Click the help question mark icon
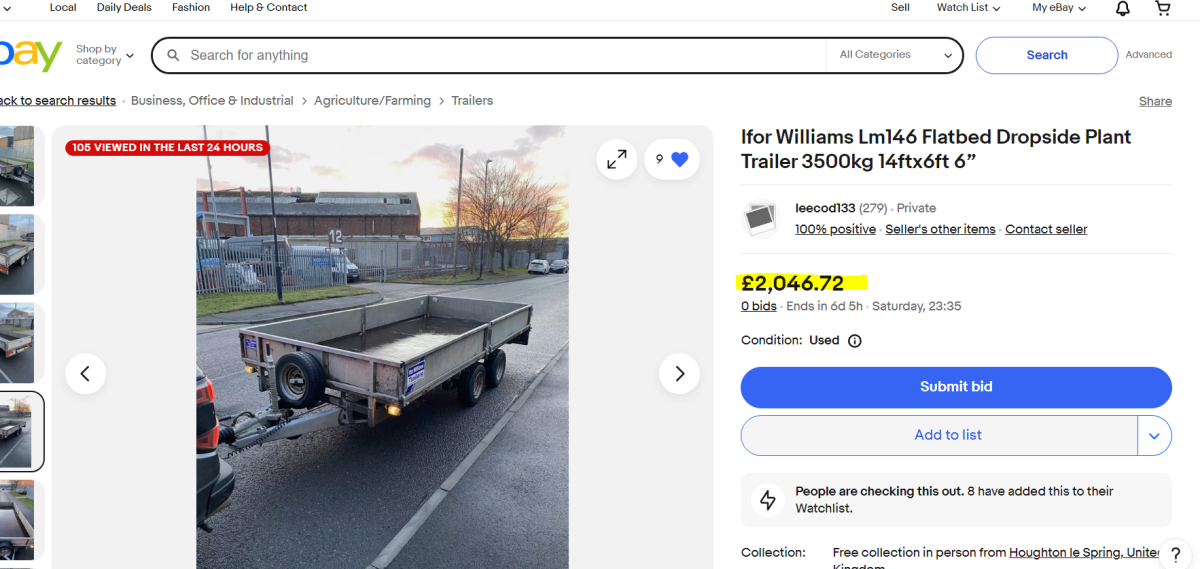Screen dimensions: 1200x569 pyautogui.click(x=1176, y=555)
